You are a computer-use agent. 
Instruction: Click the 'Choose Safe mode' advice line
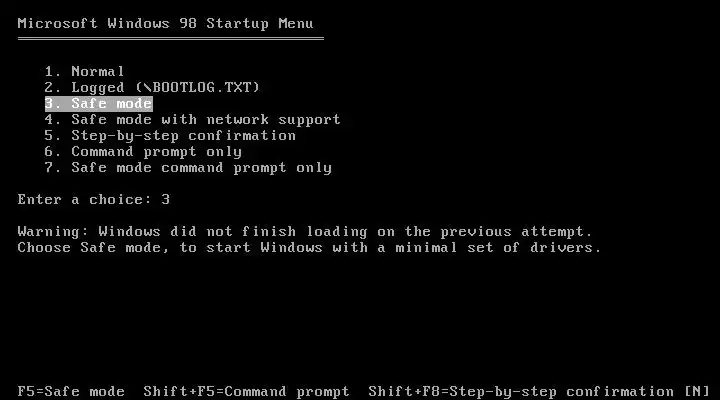pos(309,248)
